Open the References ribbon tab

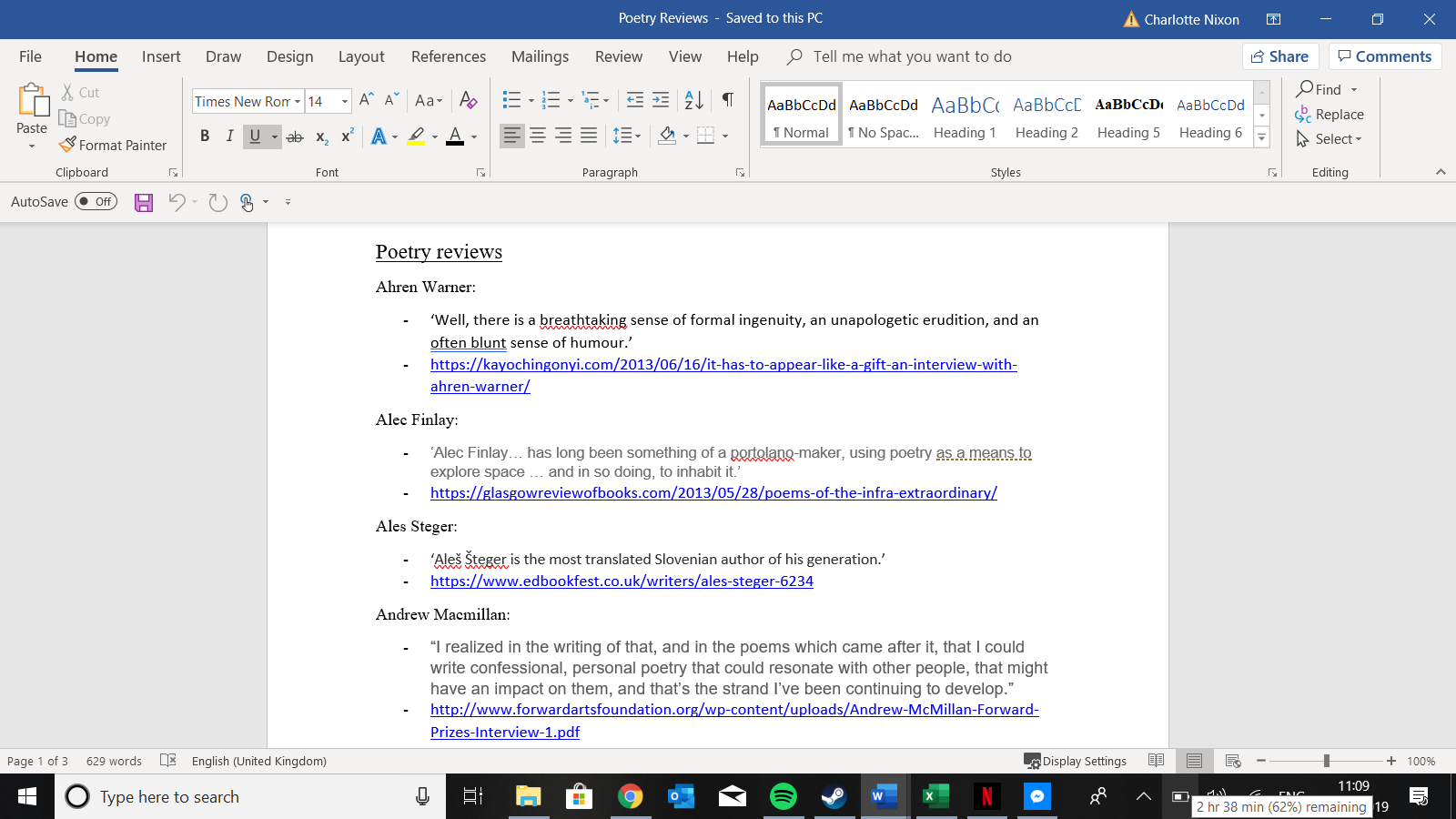pos(448,56)
